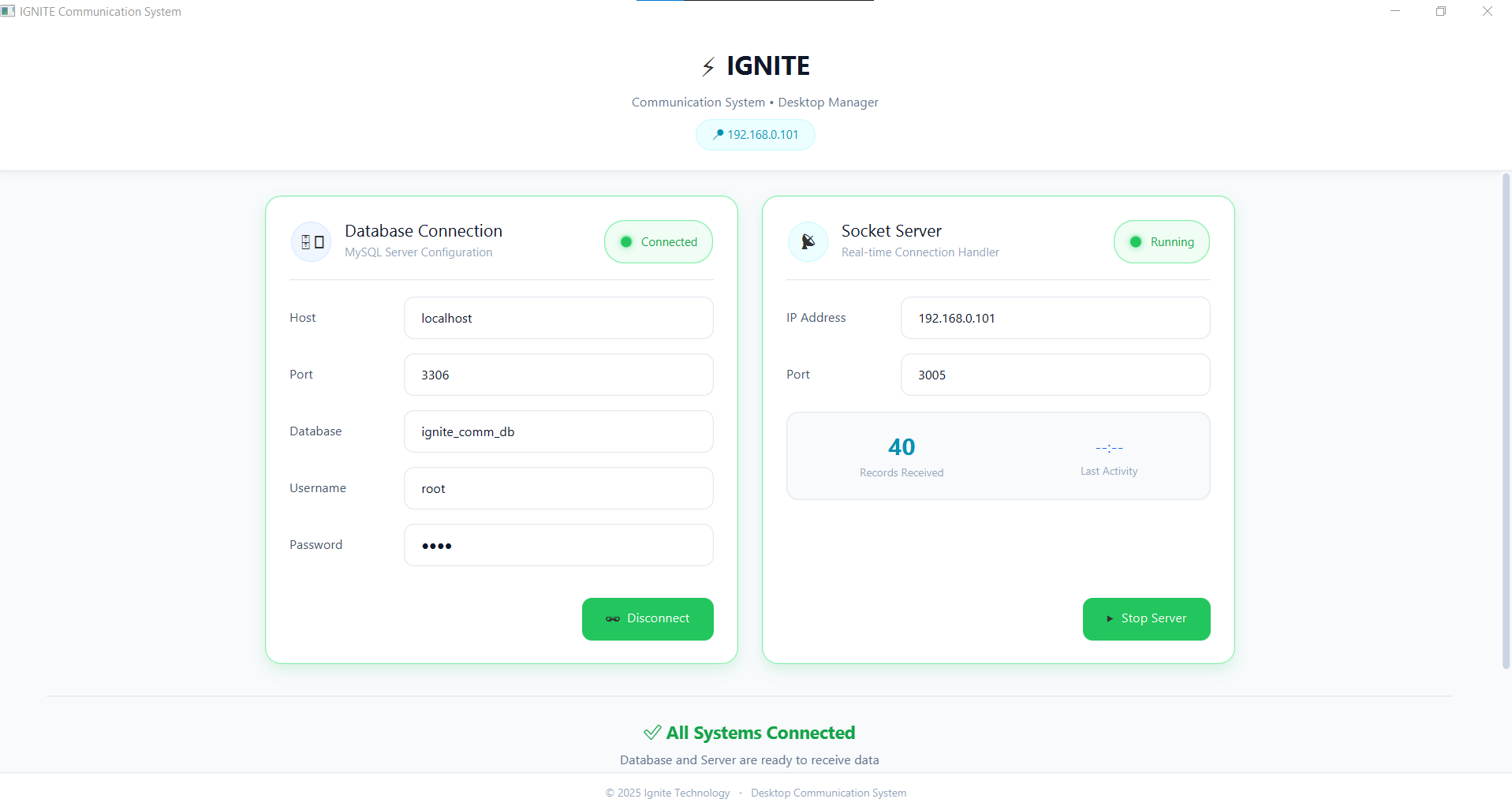Restore down the IGNITE window

click(1441, 11)
